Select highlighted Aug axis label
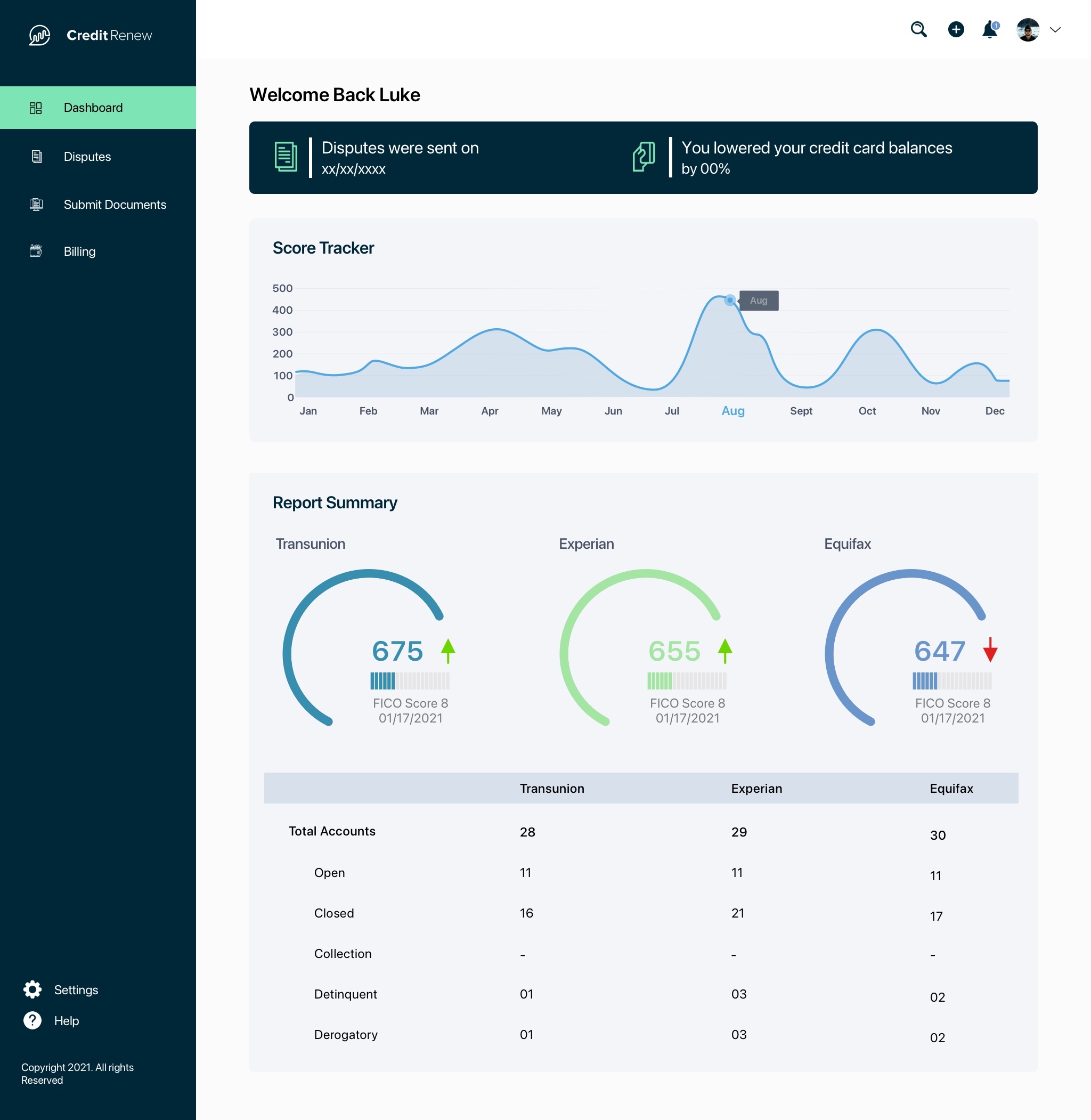Screen dimensions: 1091x1120 point(733,411)
